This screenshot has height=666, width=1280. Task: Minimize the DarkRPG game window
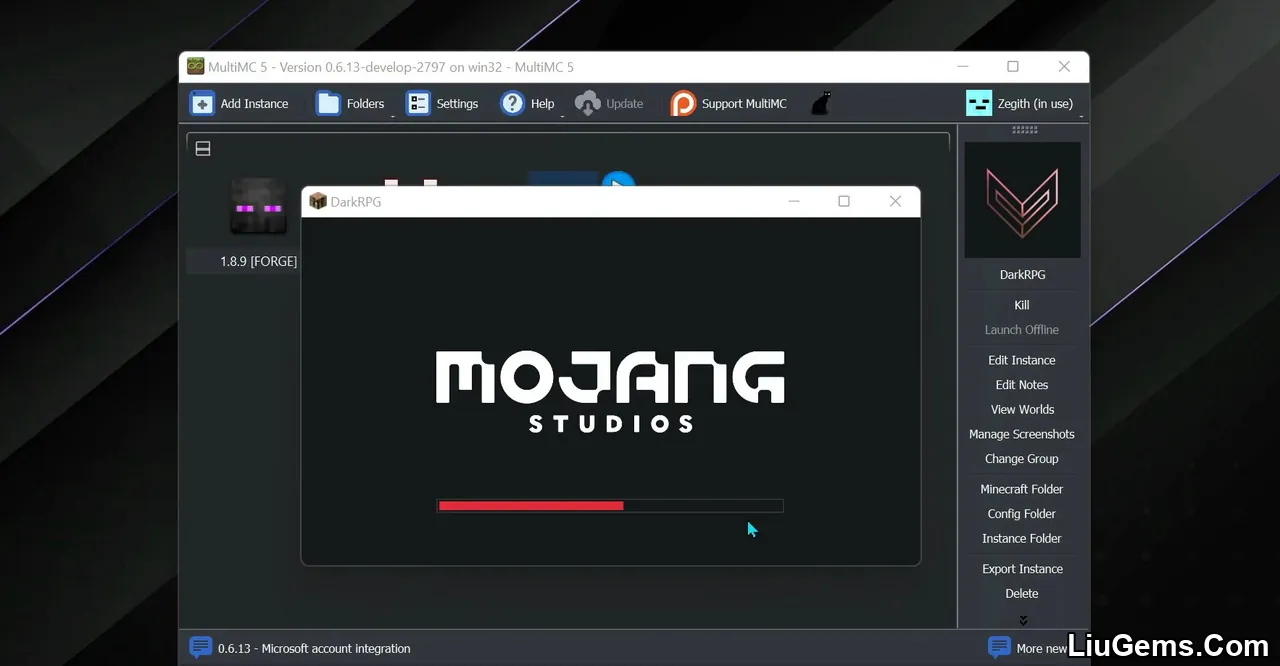pyautogui.click(x=794, y=201)
